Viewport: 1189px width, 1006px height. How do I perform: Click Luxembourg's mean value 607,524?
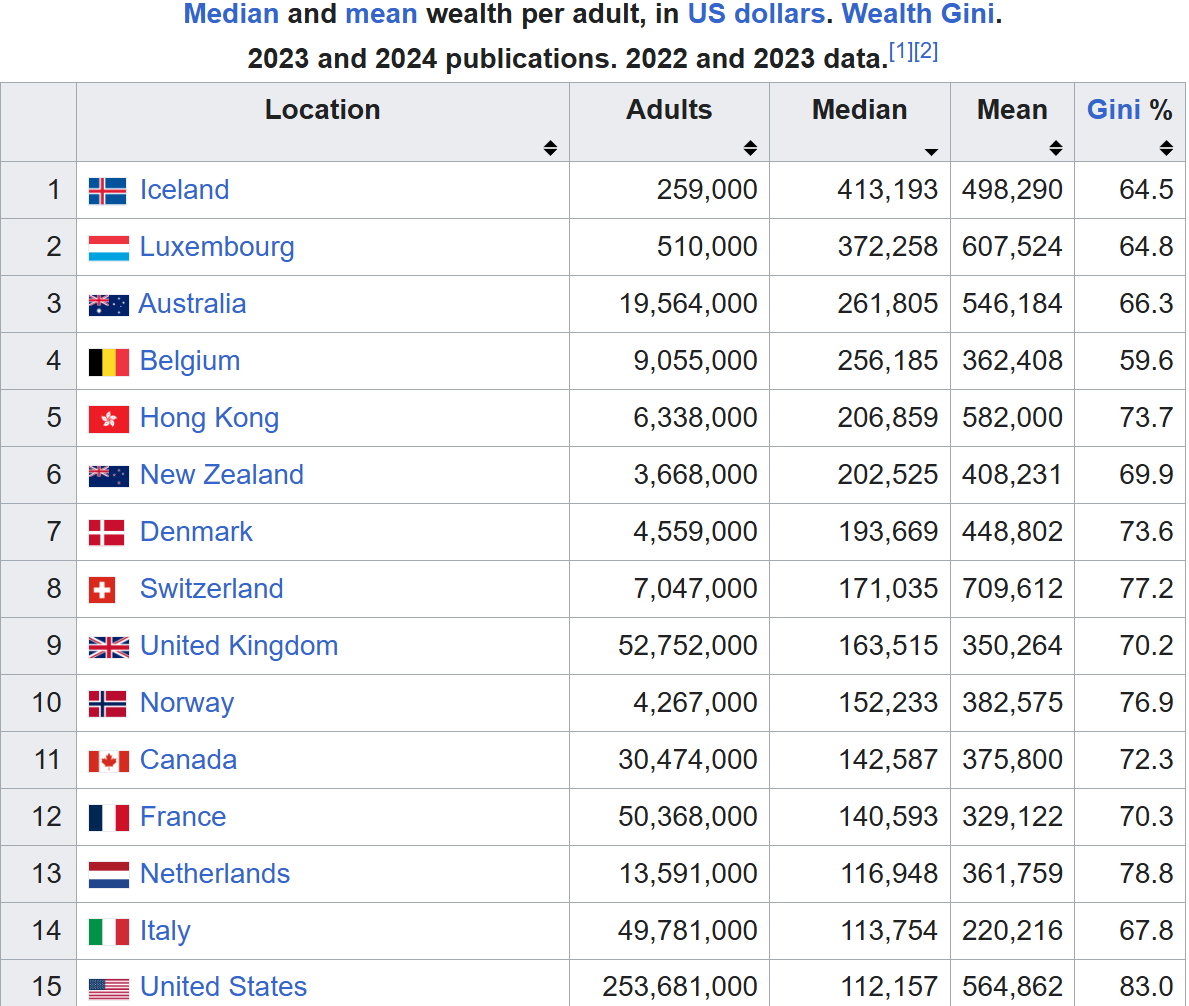pyautogui.click(x=1012, y=247)
